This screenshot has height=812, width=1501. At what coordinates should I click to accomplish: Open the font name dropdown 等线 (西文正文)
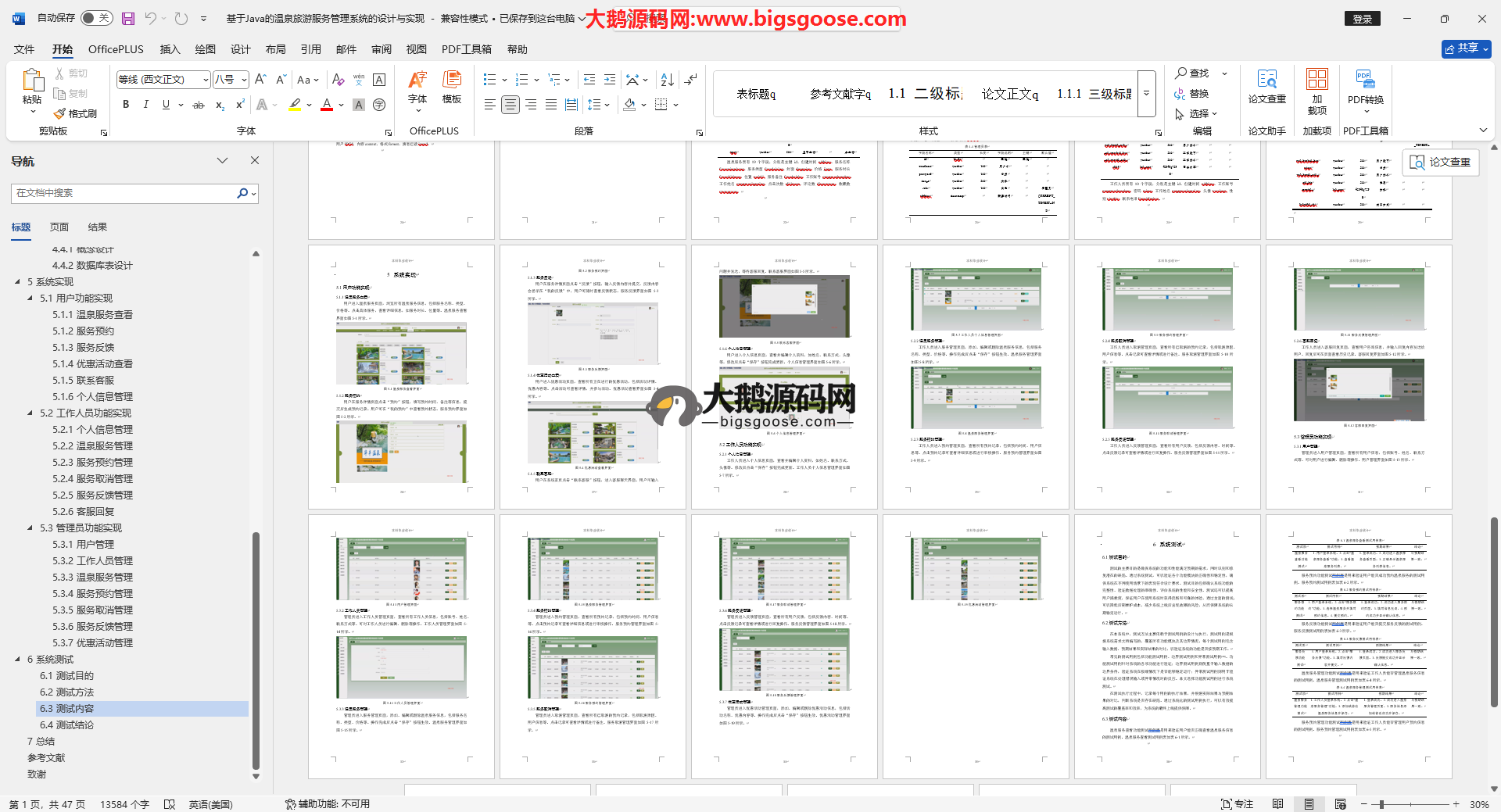tap(206, 80)
